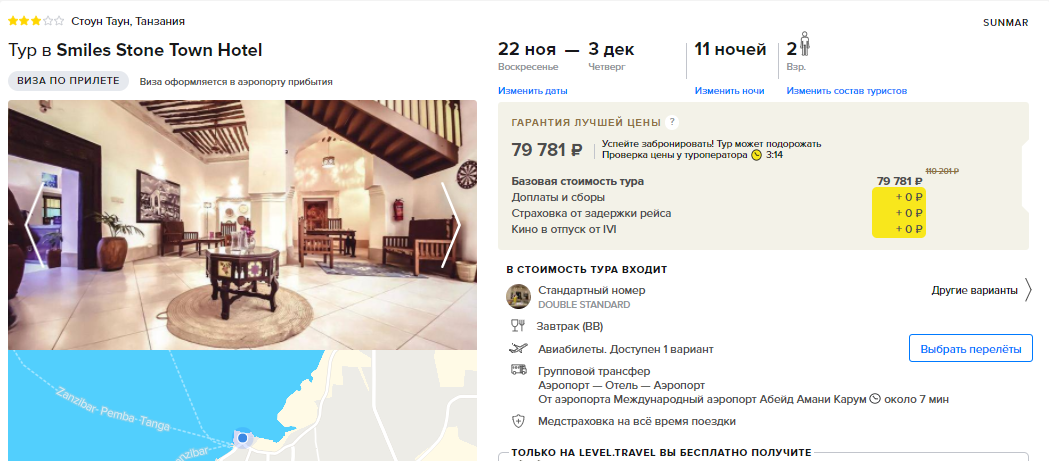The width and height of the screenshot is (1049, 461).
Task: Click the timer clock icon near price check
Action: [757, 155]
